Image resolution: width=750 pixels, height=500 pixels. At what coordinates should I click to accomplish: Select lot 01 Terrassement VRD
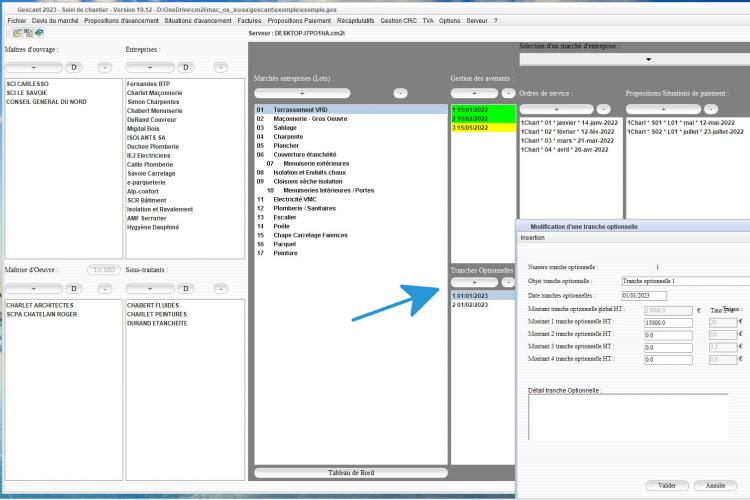pos(351,110)
